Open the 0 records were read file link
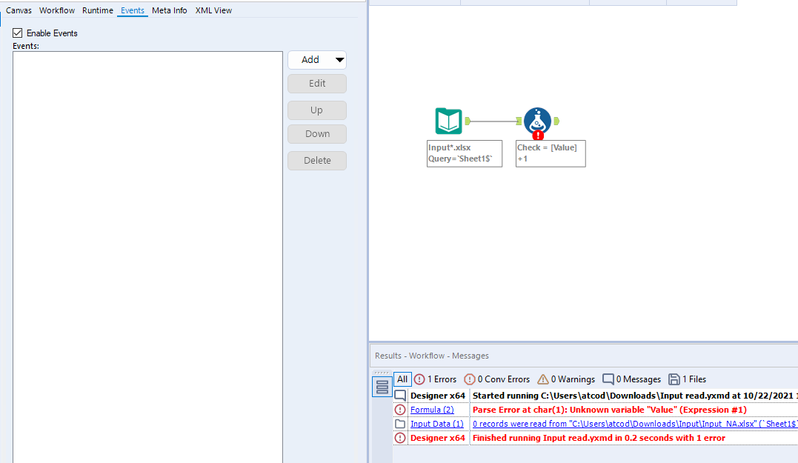Image resolution: width=798 pixels, height=463 pixels. (x=635, y=424)
